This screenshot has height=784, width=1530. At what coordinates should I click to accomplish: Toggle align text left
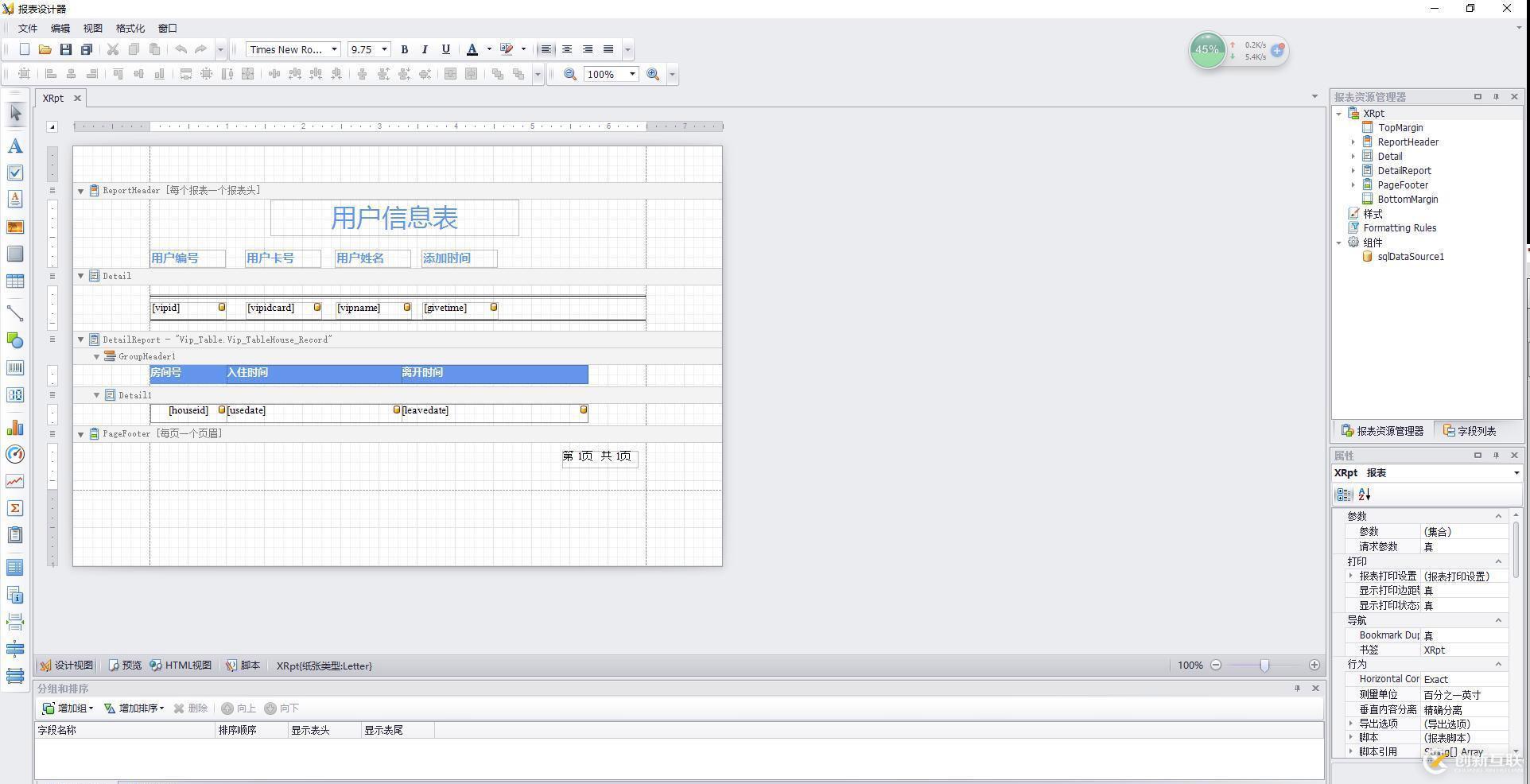pos(546,49)
